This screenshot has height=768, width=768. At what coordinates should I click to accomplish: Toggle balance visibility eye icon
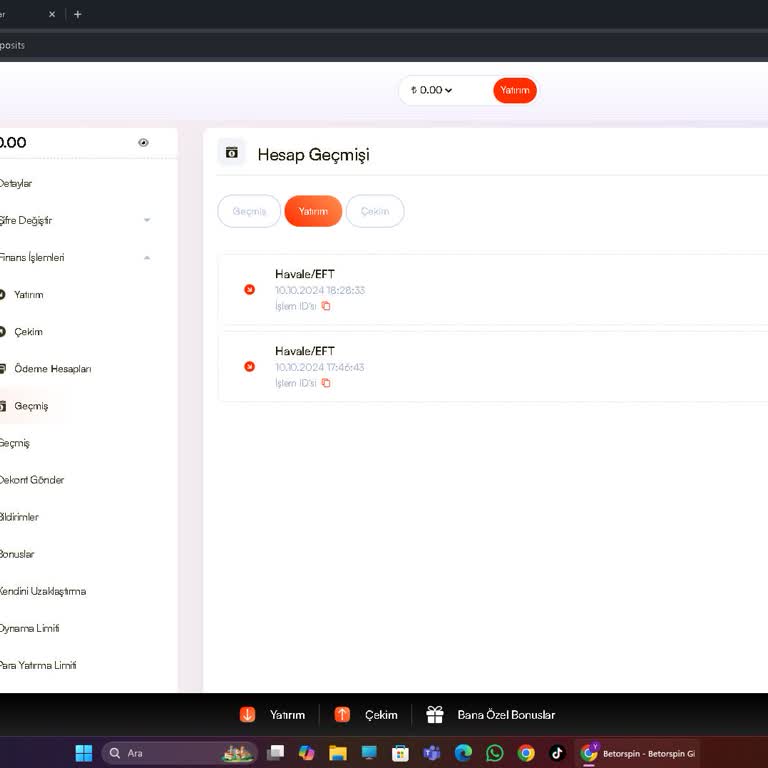click(x=143, y=143)
